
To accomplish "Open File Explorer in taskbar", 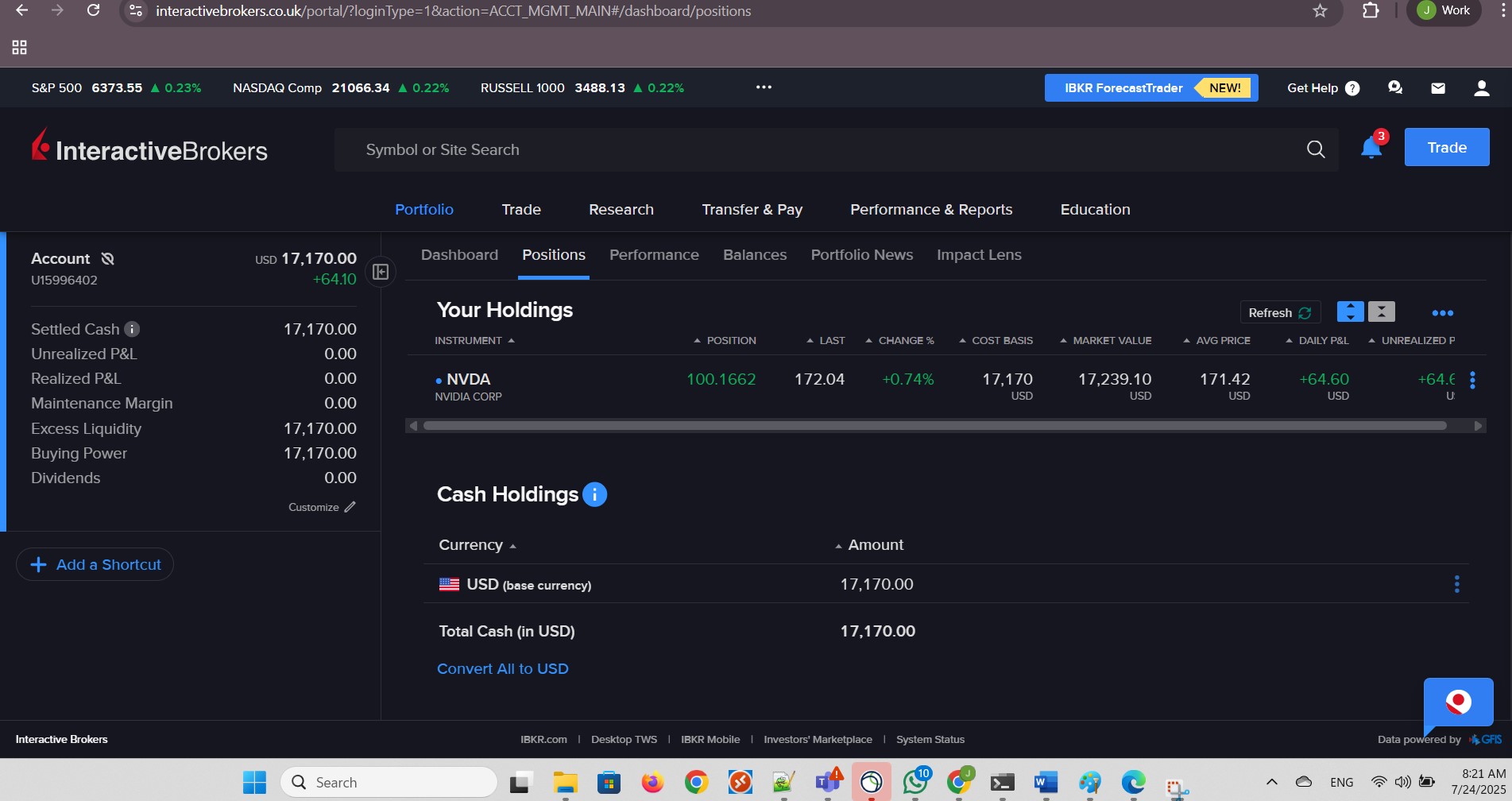I will click(565, 783).
